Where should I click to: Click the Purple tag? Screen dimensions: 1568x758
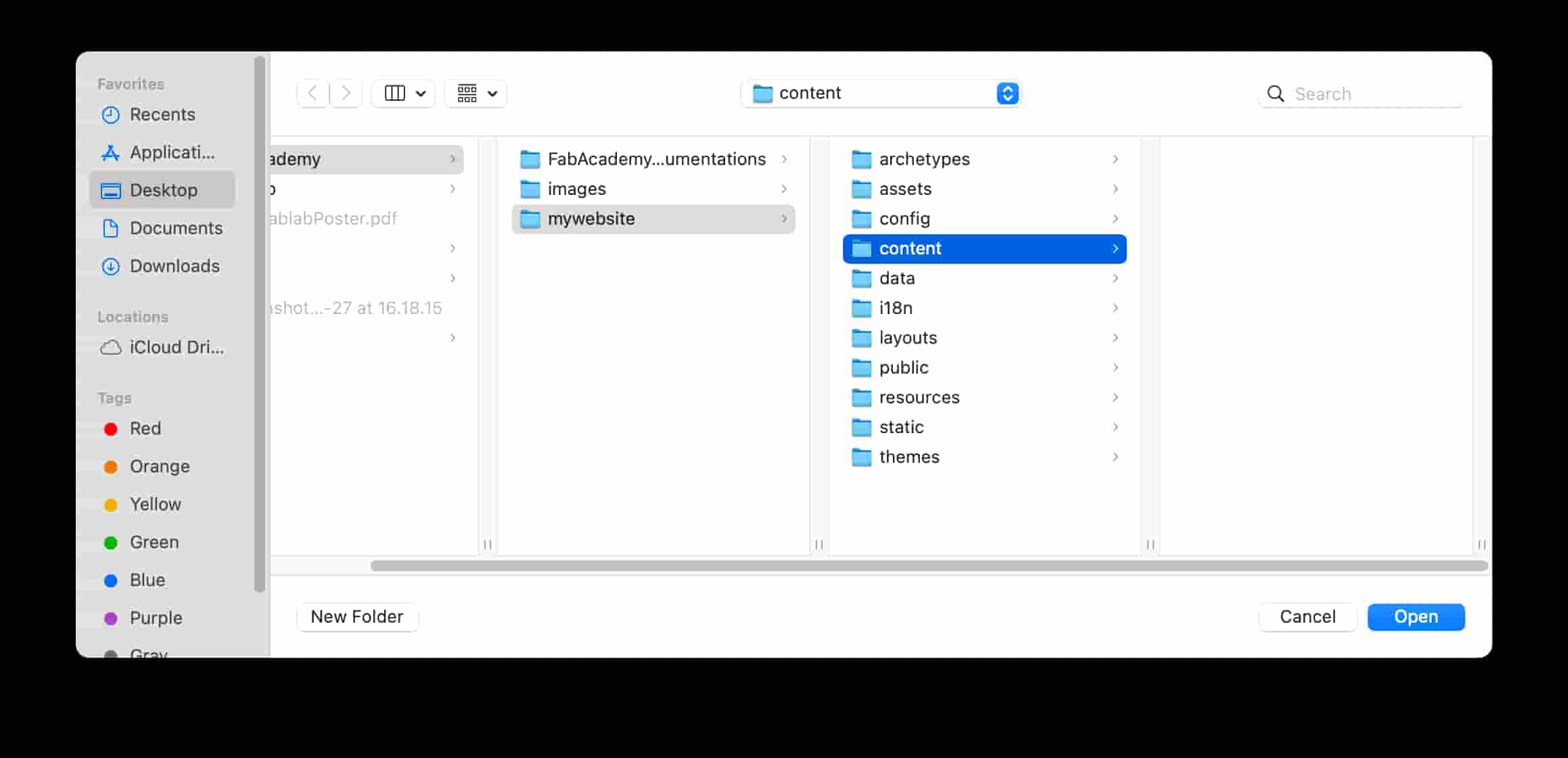pyautogui.click(x=156, y=617)
